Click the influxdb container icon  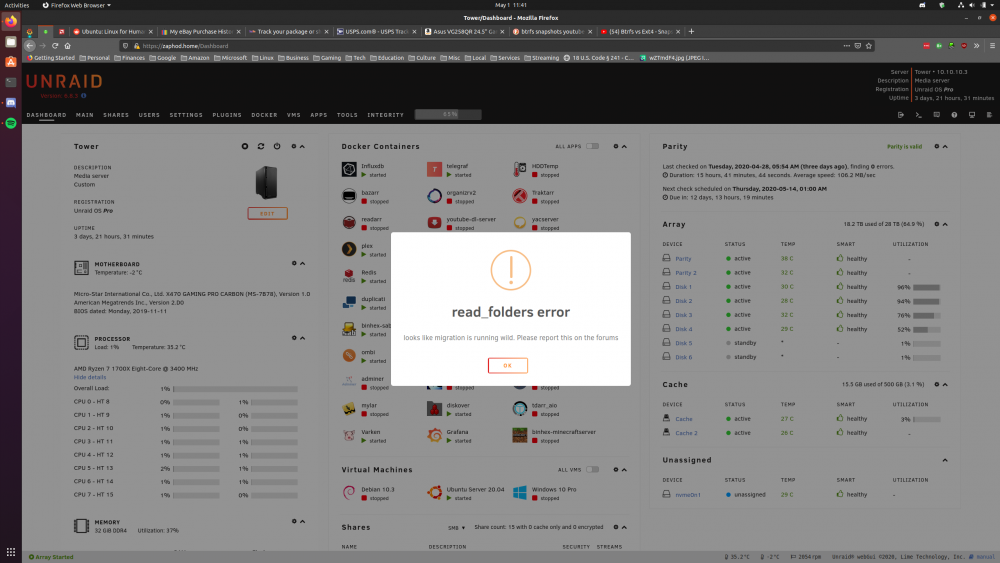(x=349, y=169)
